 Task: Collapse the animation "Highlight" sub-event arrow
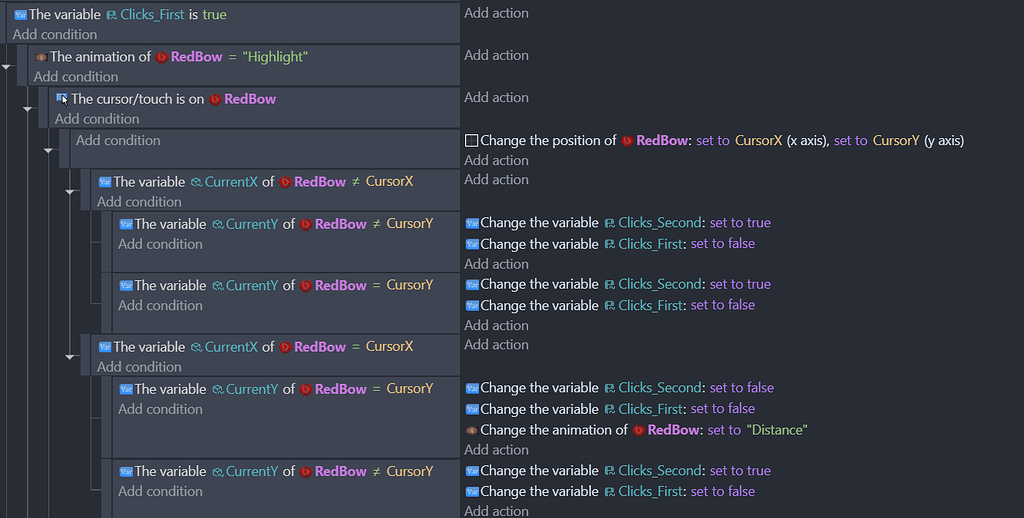(6, 67)
